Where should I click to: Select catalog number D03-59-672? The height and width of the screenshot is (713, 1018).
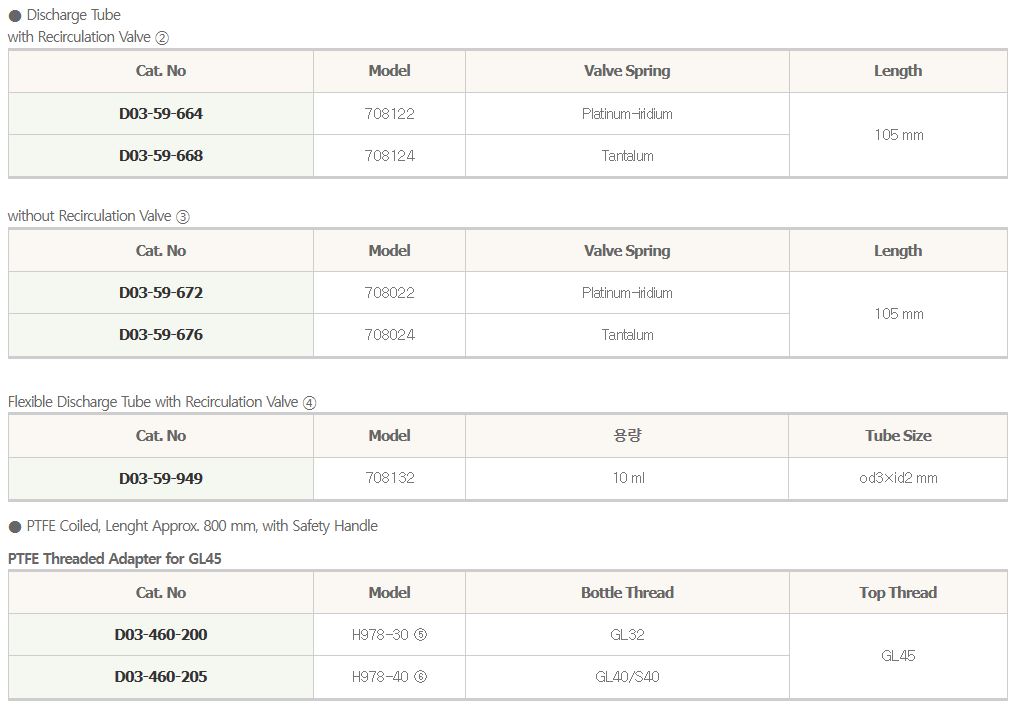(x=161, y=293)
